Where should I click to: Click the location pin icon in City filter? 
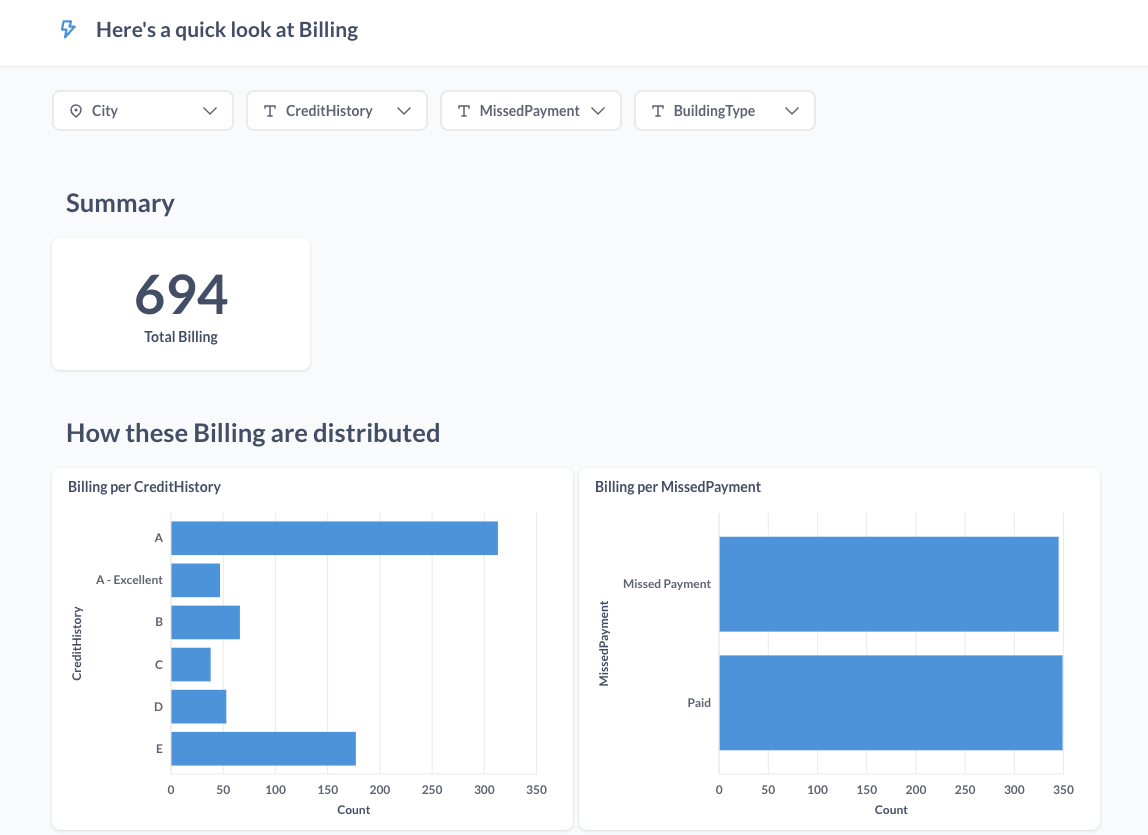[x=75, y=111]
